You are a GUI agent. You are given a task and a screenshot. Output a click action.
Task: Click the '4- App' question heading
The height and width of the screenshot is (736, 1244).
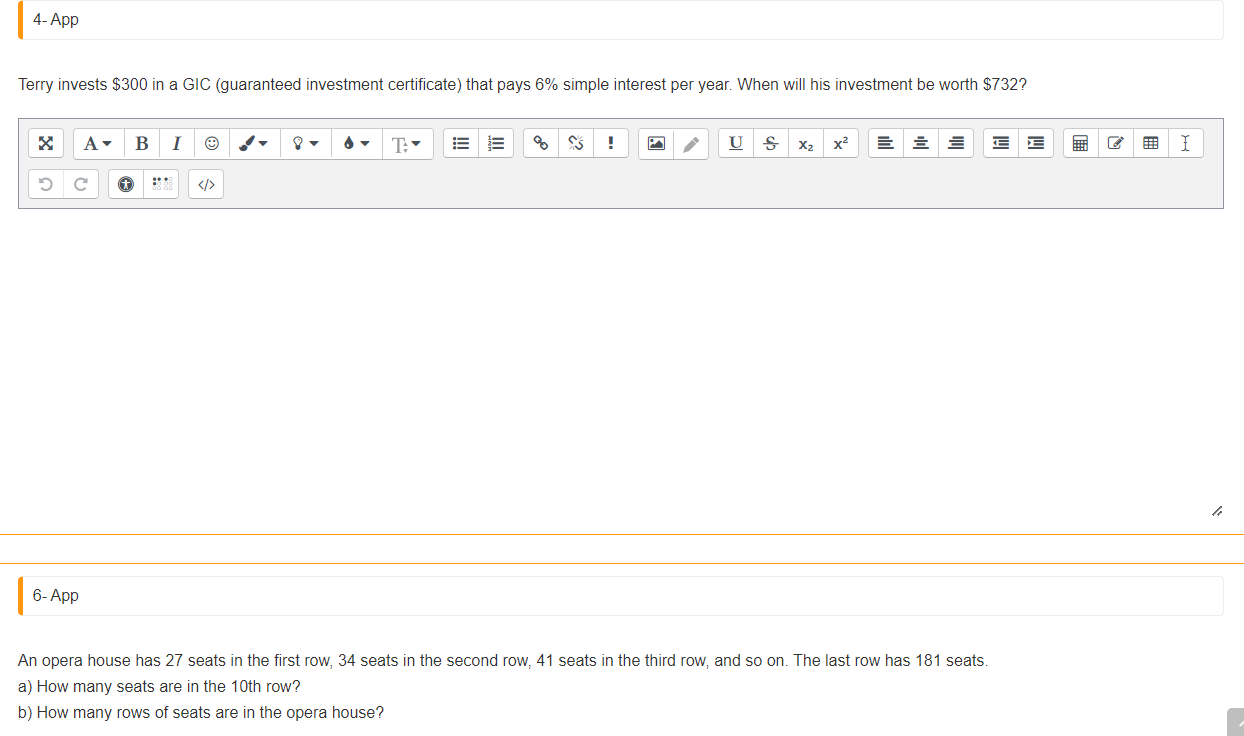click(56, 20)
